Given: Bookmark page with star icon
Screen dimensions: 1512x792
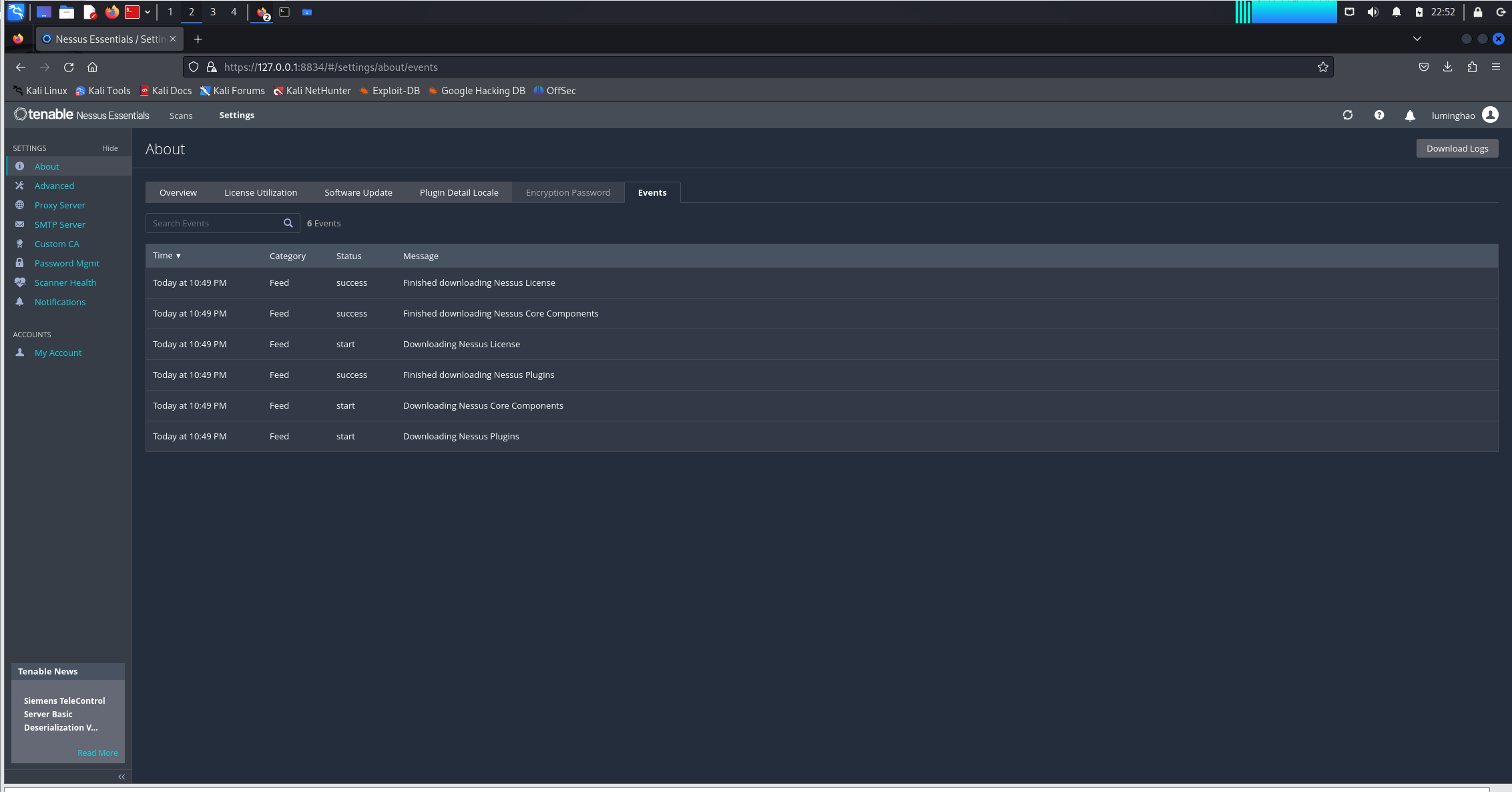Looking at the screenshot, I should [1322, 67].
